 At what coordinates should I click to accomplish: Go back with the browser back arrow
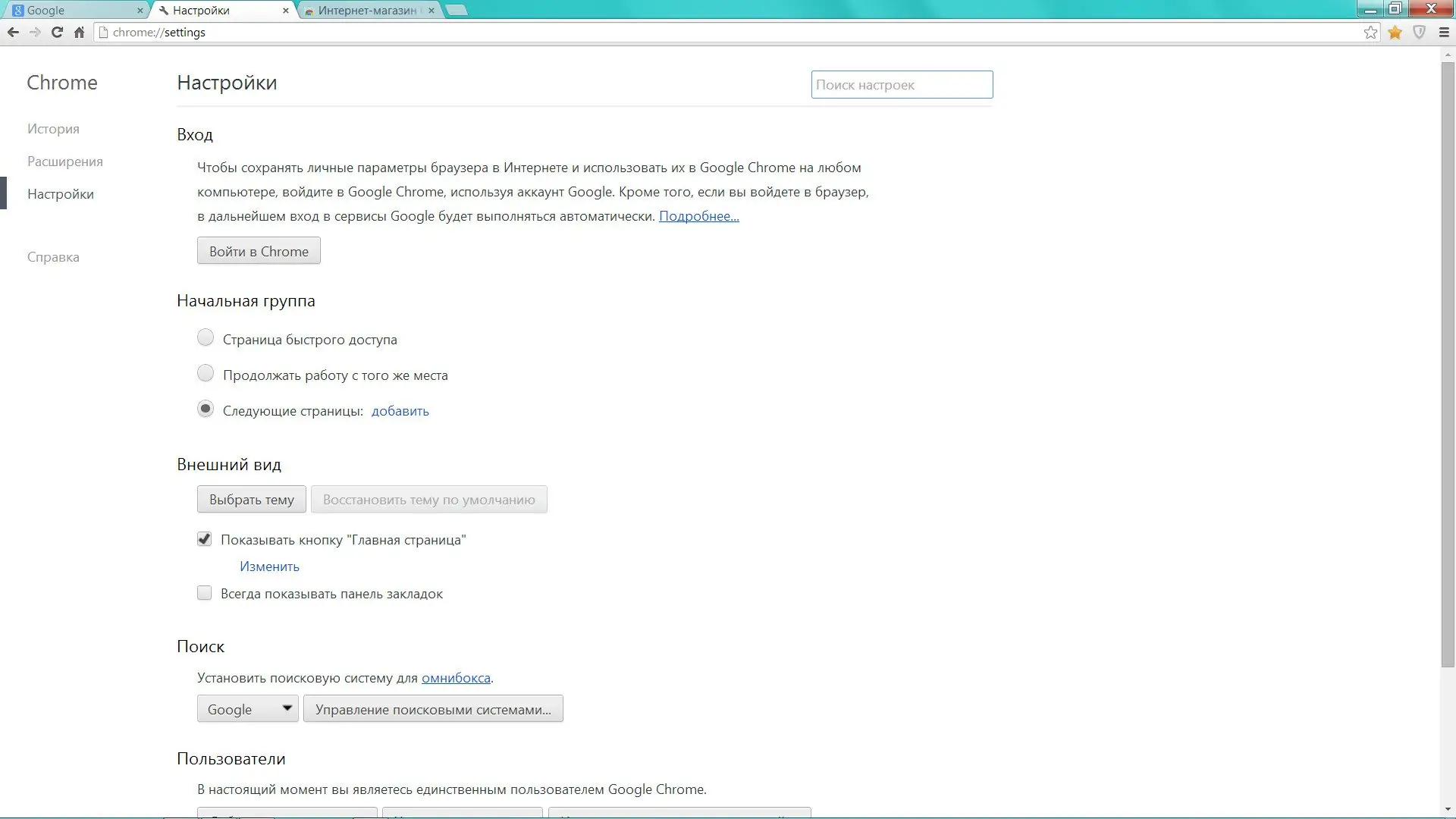13,32
